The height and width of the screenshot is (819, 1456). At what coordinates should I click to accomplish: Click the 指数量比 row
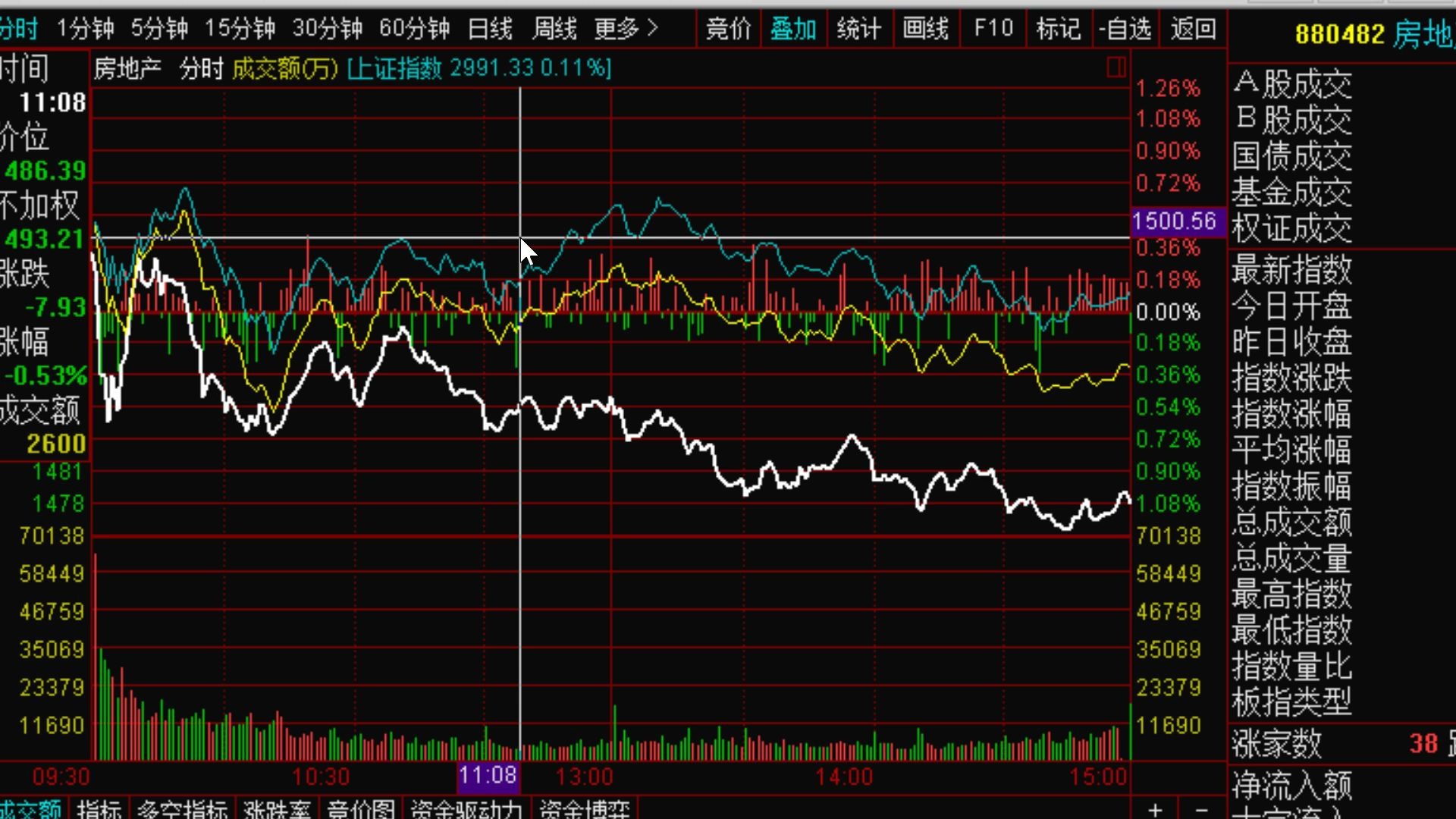click(x=1292, y=666)
